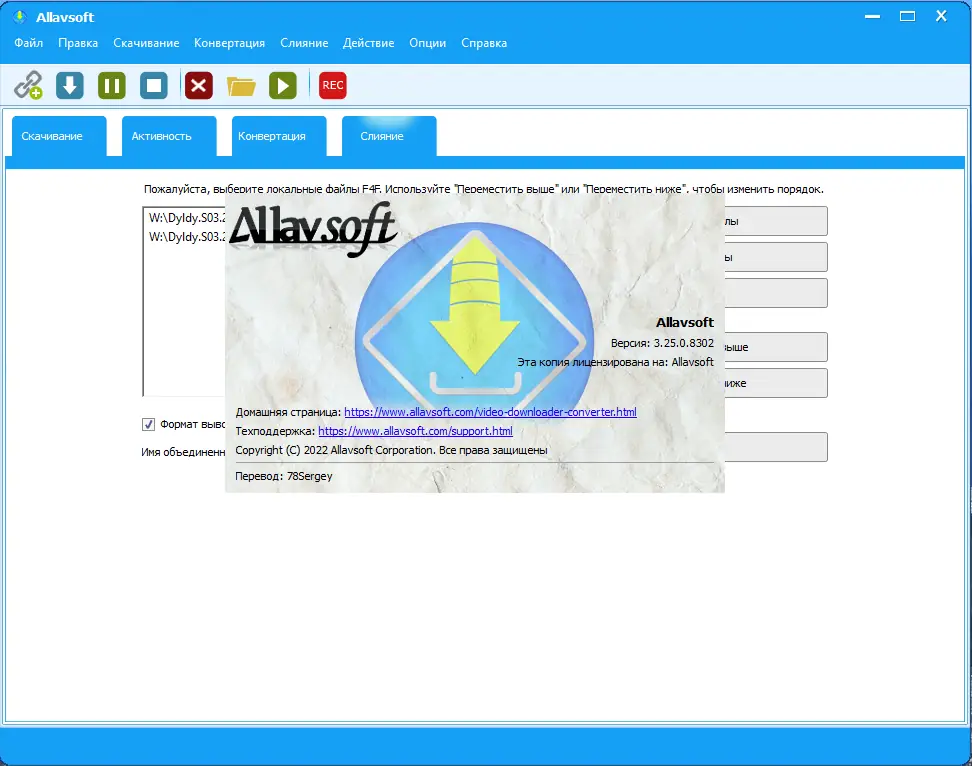Delete selected item with the red X icon

(198, 85)
